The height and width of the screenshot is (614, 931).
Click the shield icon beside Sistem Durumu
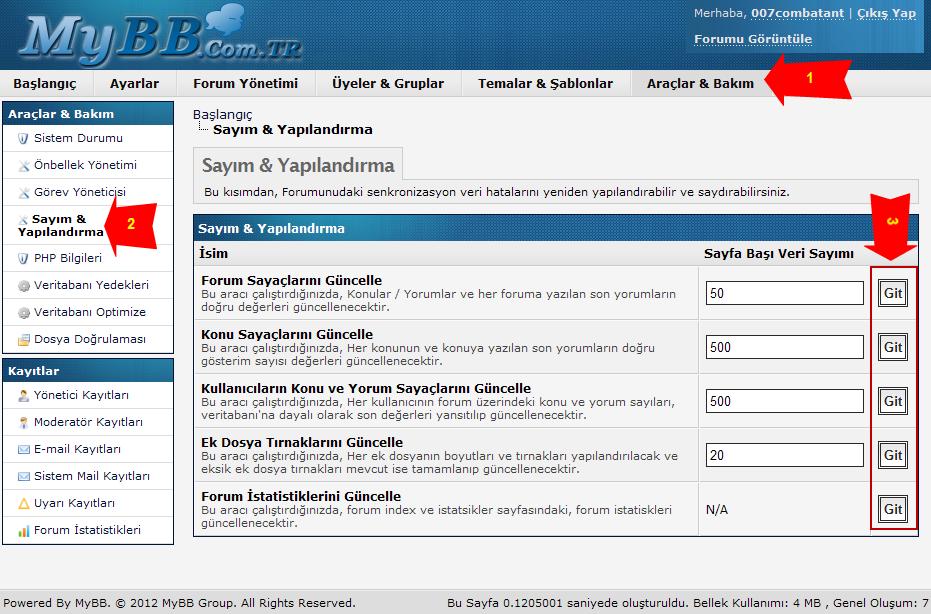23,138
